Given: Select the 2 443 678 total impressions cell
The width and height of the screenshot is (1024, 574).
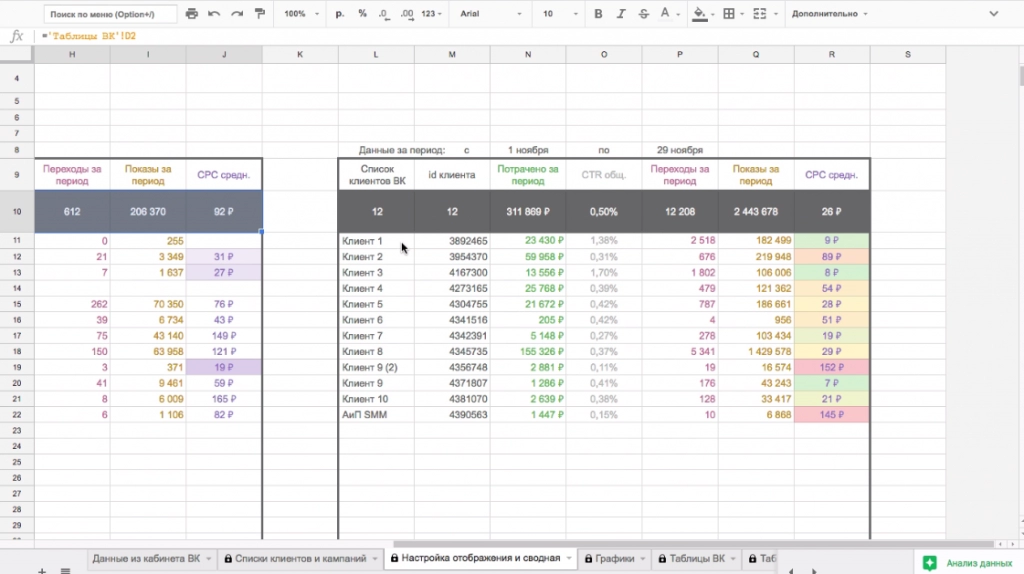Looking at the screenshot, I should [x=756, y=212].
